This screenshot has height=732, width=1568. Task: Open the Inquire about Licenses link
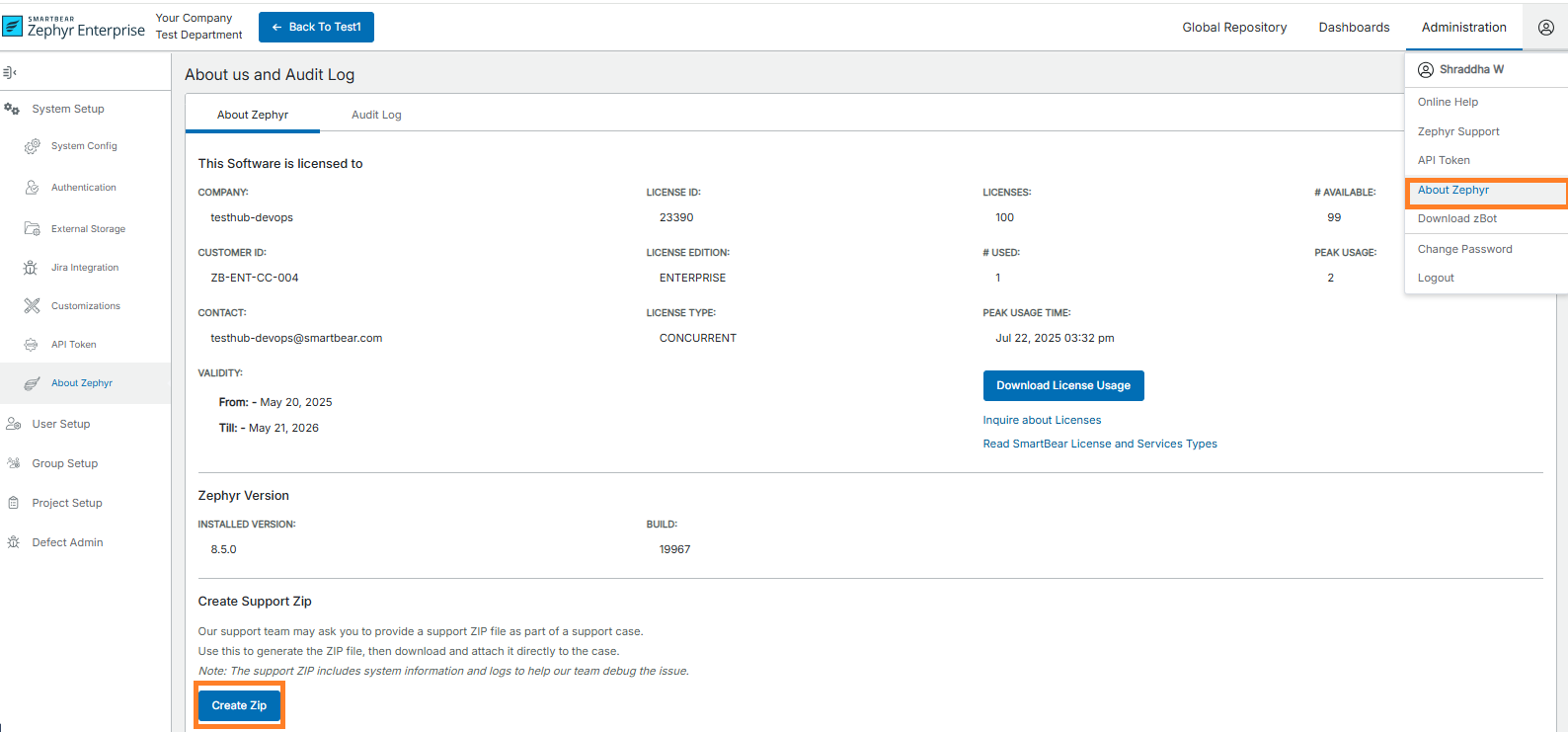pyautogui.click(x=1042, y=420)
